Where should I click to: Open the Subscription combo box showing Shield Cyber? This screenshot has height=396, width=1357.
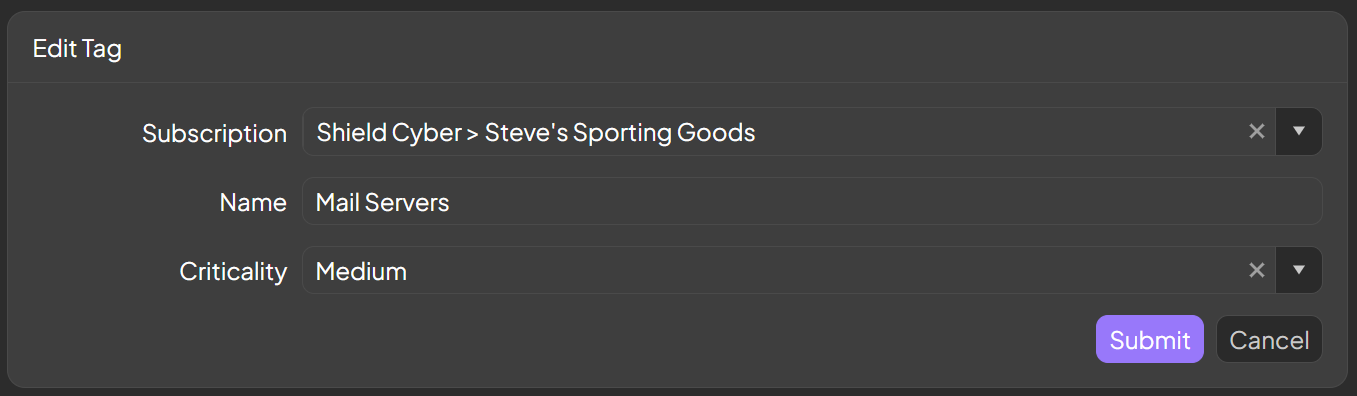(x=789, y=132)
